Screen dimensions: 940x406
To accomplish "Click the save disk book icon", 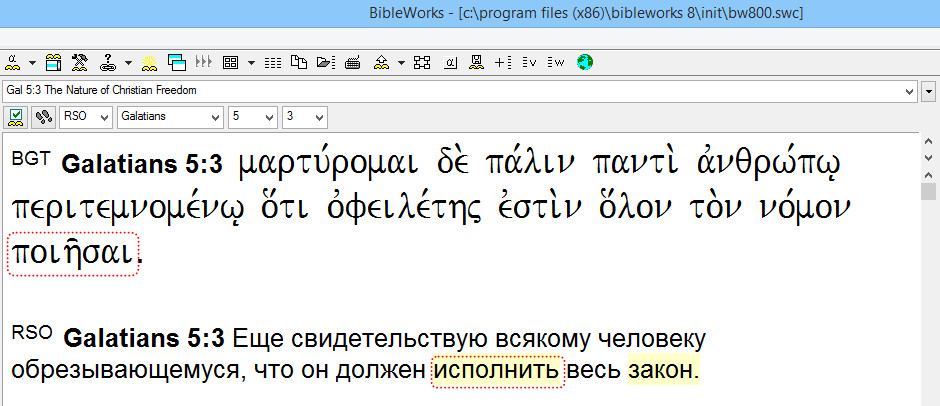I will [477, 62].
